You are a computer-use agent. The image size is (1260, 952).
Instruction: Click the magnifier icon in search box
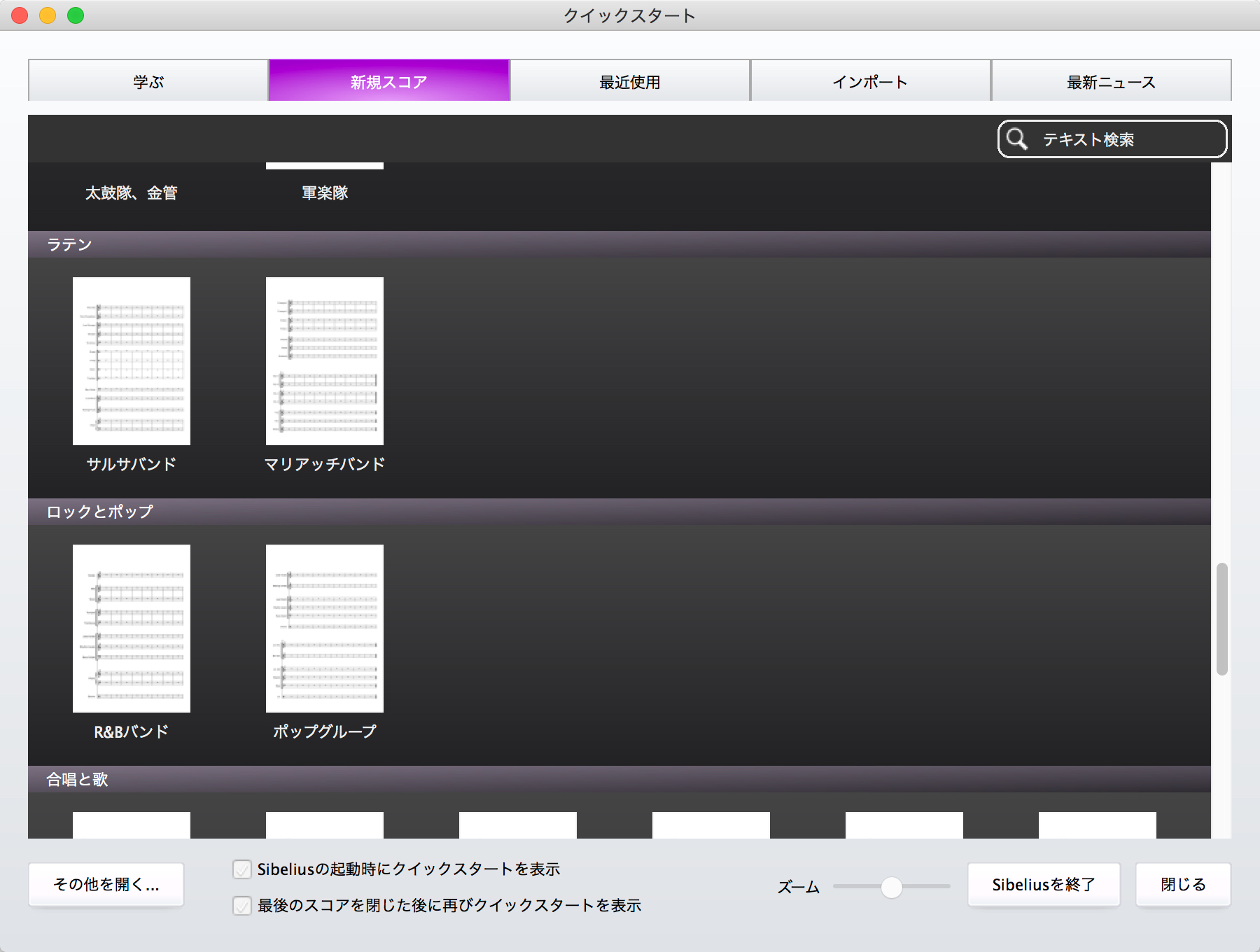click(1017, 139)
